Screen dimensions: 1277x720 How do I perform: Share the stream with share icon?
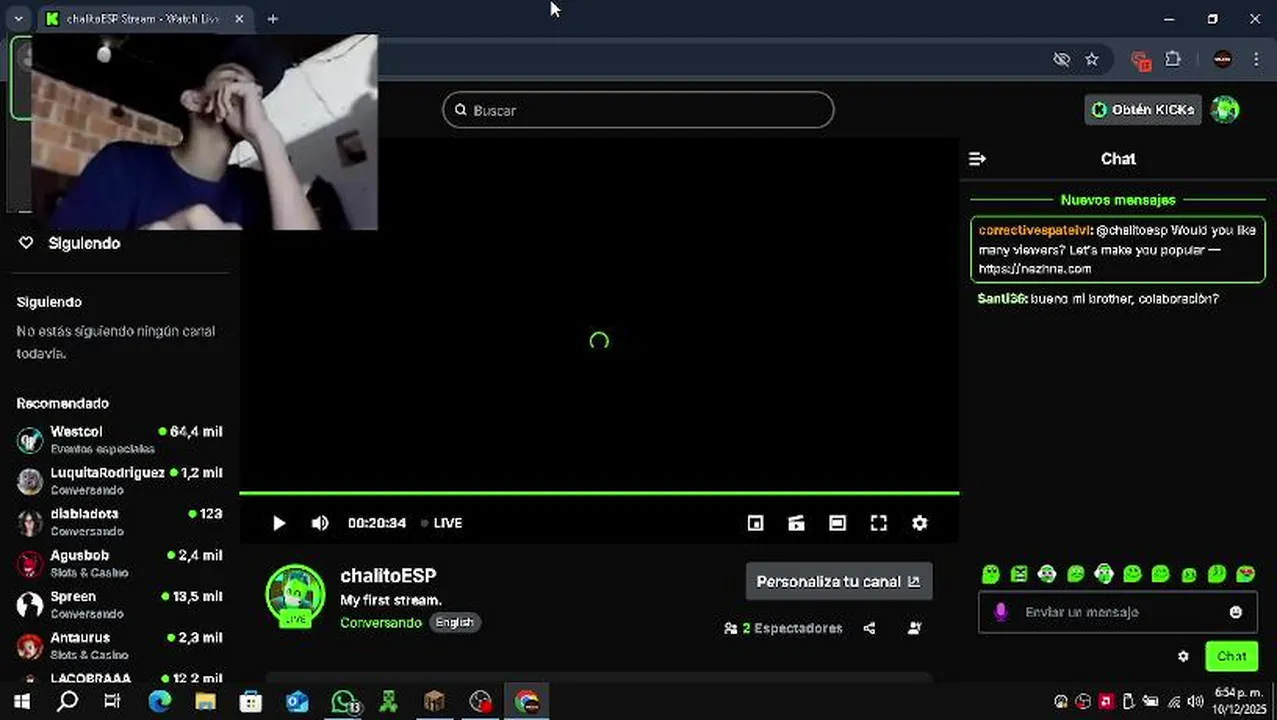[869, 628]
